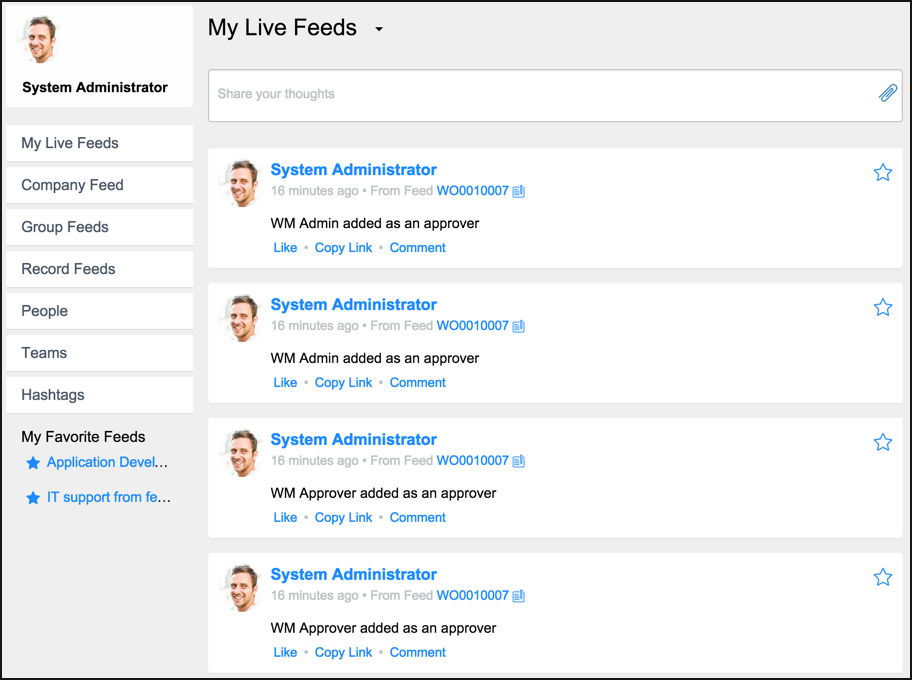912x680 pixels.
Task: Toggle favorite star on third WM Approver post
Action: click(882, 442)
